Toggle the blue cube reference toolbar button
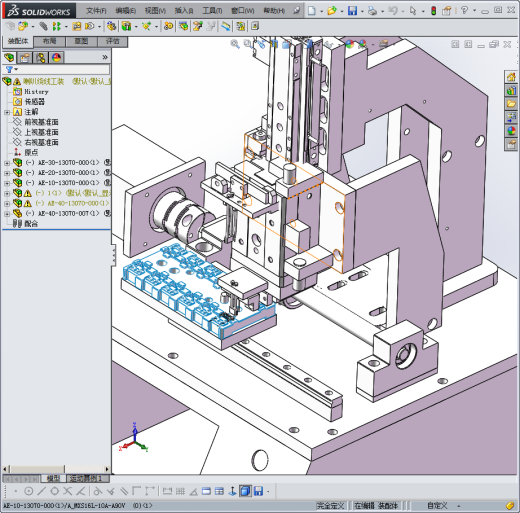 pyautogui.click(x=245, y=491)
